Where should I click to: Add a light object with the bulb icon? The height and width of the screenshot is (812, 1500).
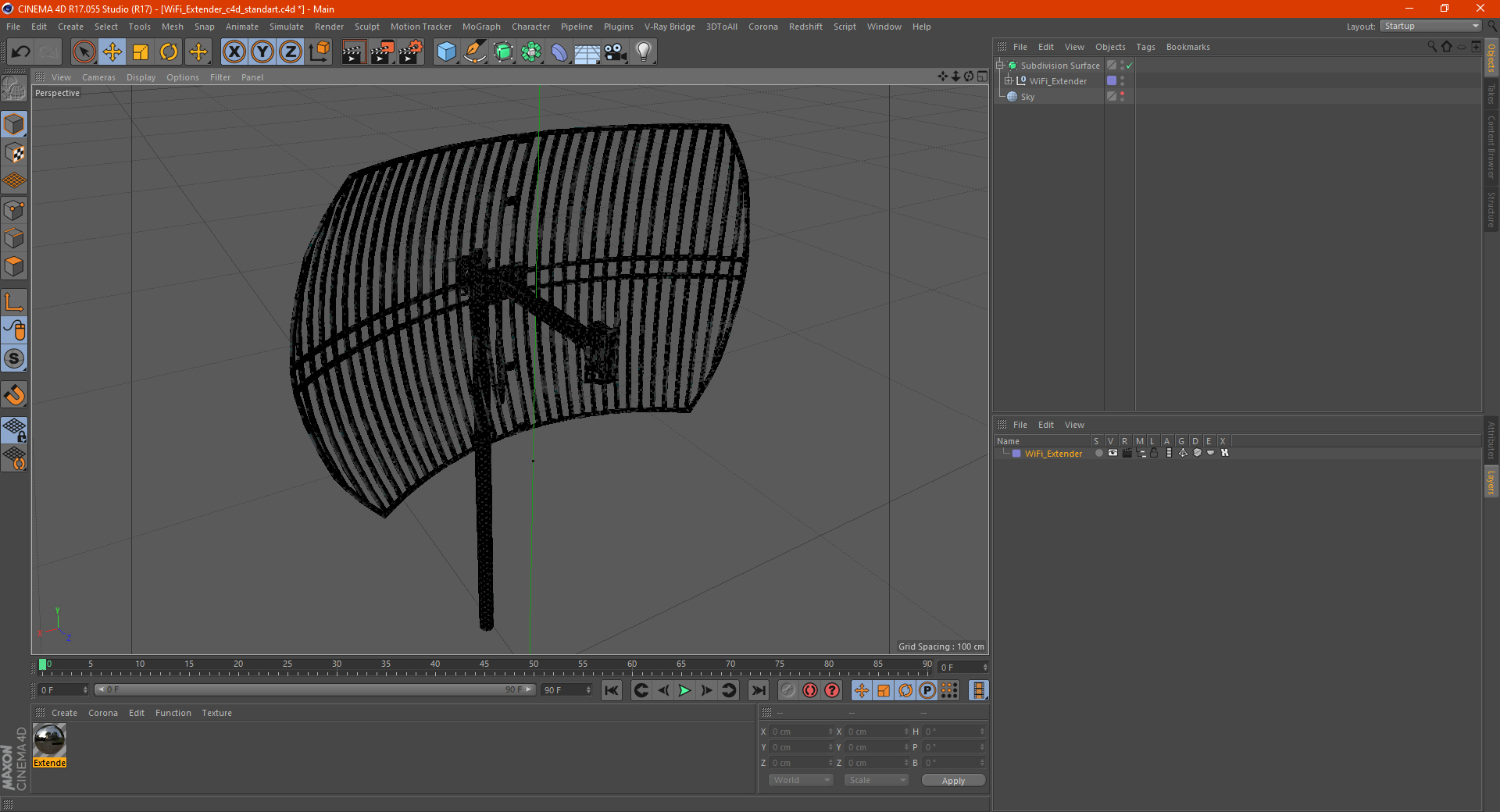click(x=643, y=52)
